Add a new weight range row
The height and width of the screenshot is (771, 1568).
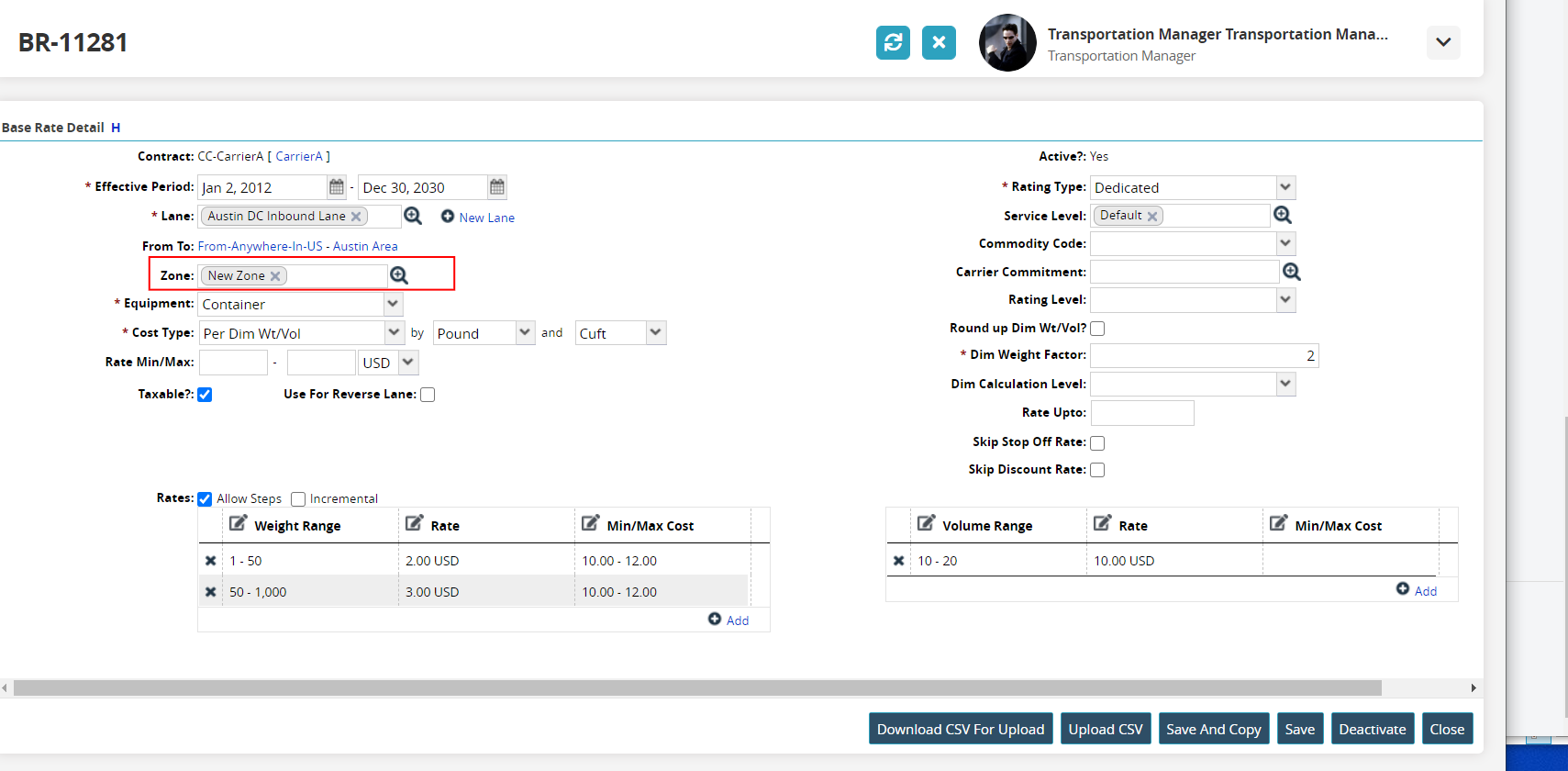(728, 620)
